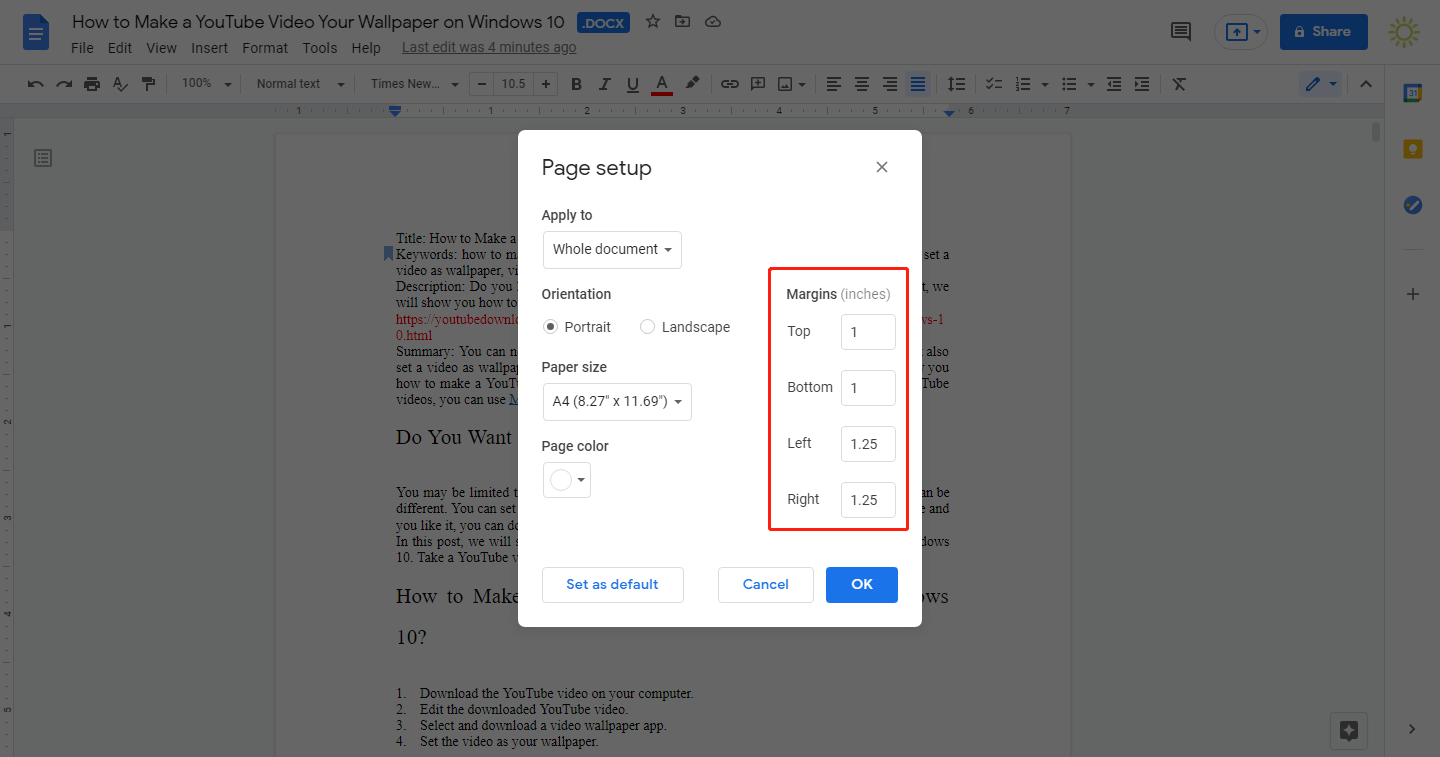Star the document title
This screenshot has height=757, width=1440.
point(653,21)
